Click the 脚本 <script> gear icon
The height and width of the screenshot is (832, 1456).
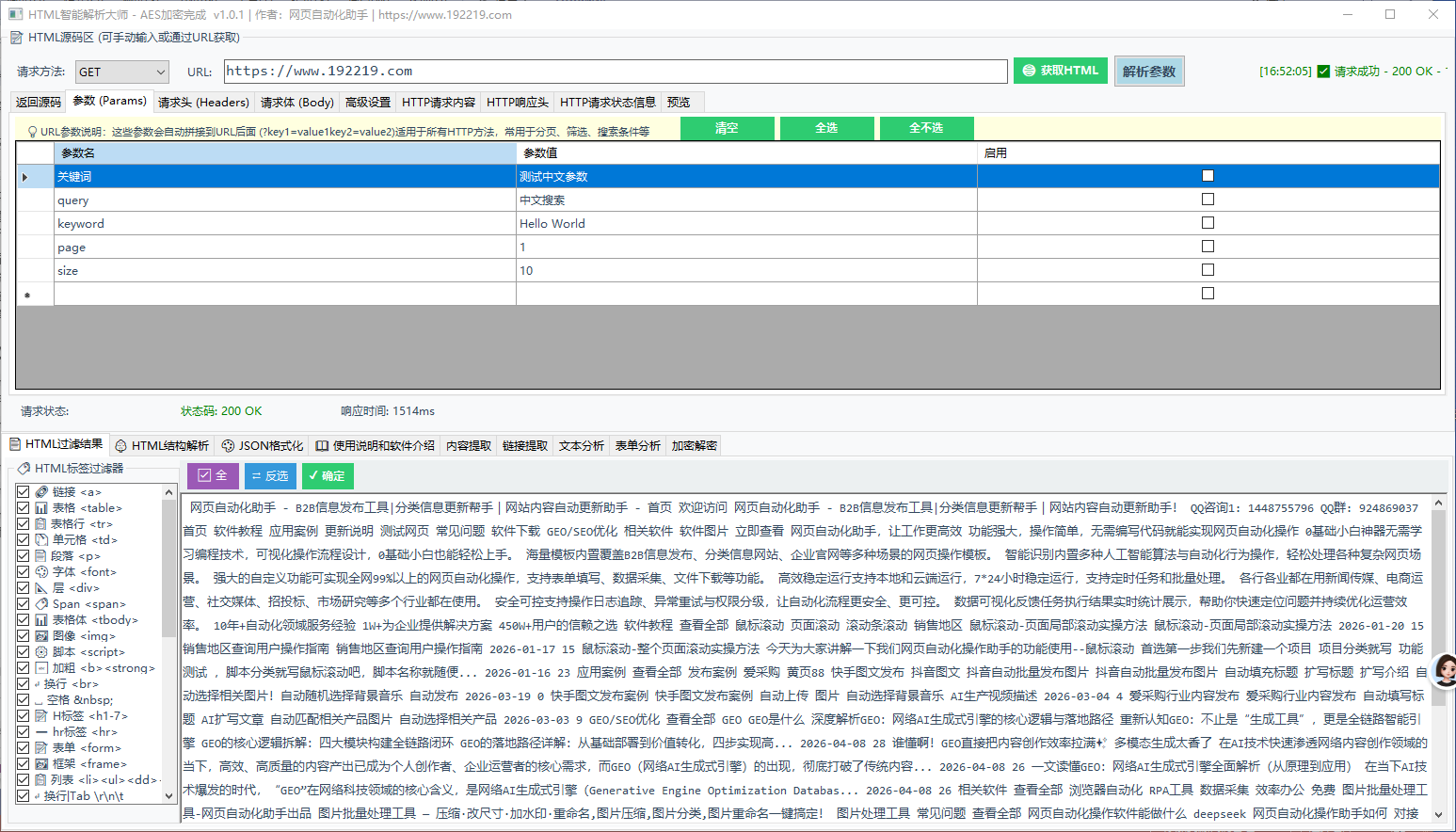(41, 652)
